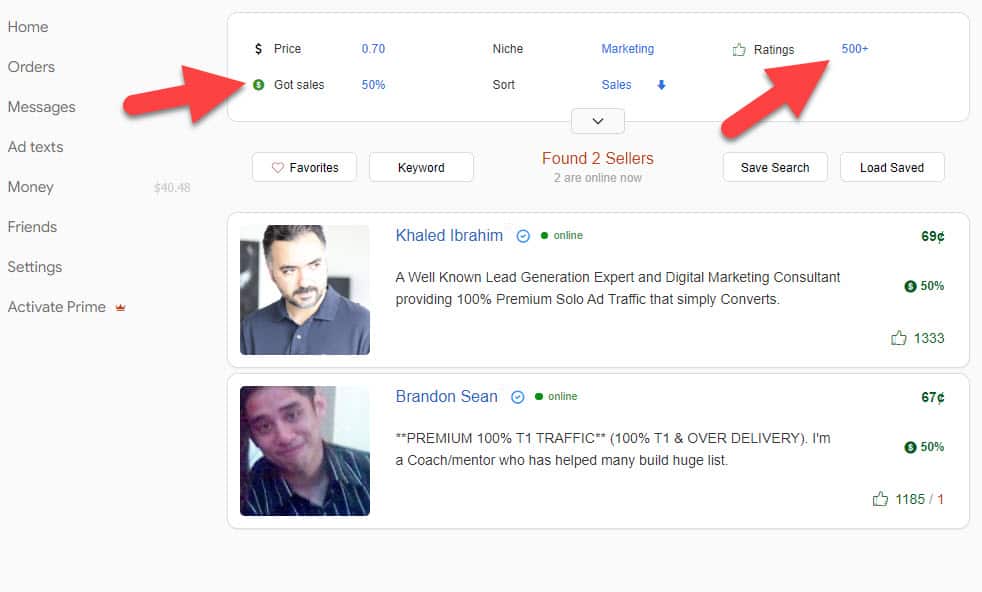This screenshot has width=982, height=592.
Task: Click the Load Saved button
Action: pos(892,167)
